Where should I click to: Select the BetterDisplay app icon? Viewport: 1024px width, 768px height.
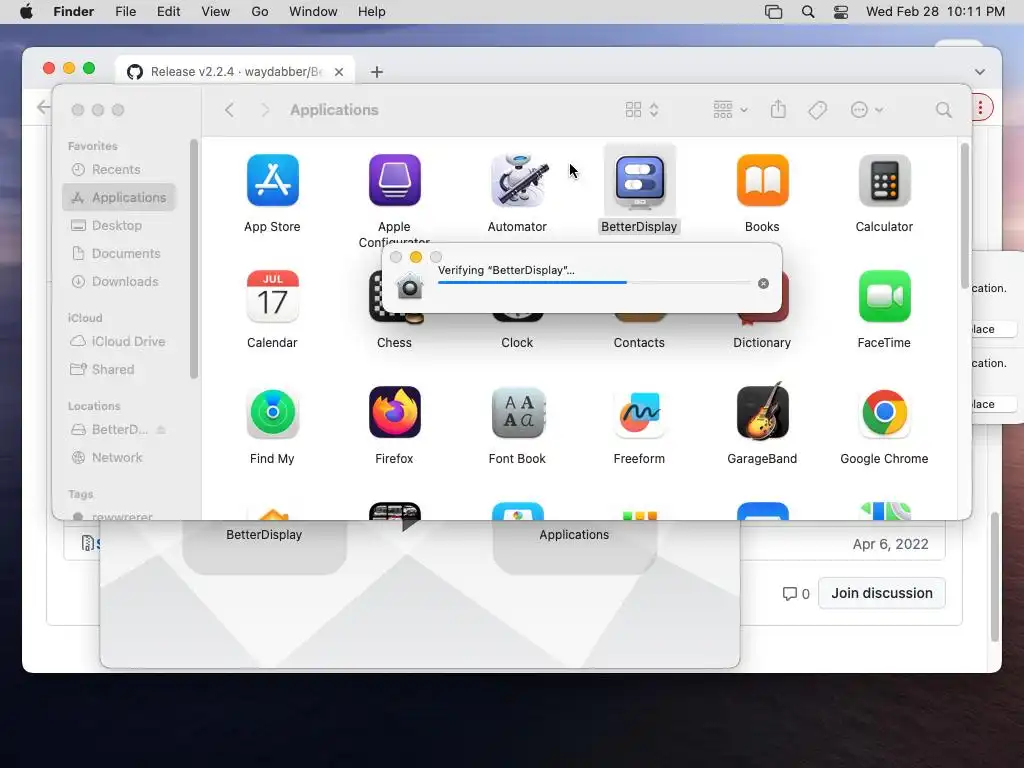click(639, 180)
